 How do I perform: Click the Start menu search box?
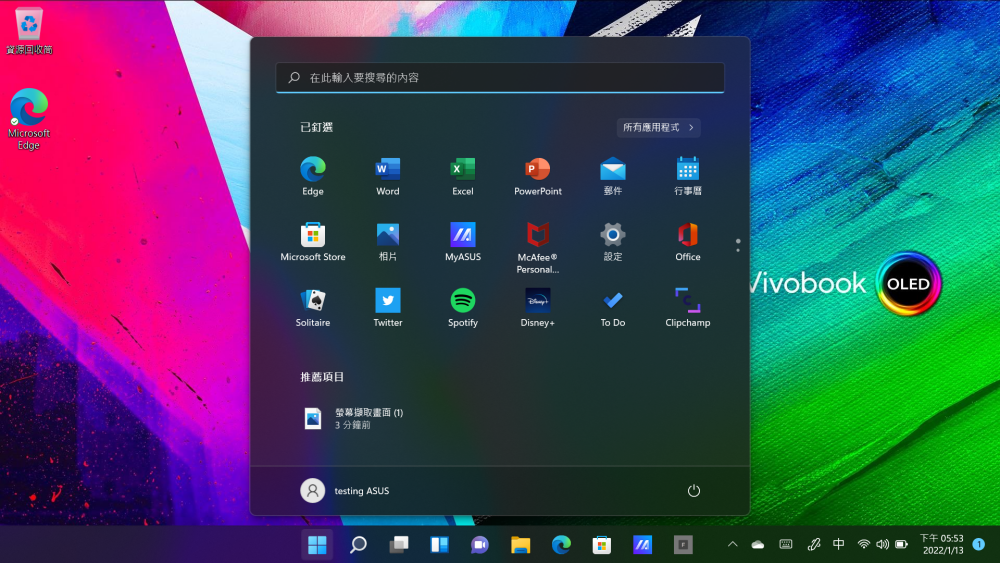pos(500,77)
